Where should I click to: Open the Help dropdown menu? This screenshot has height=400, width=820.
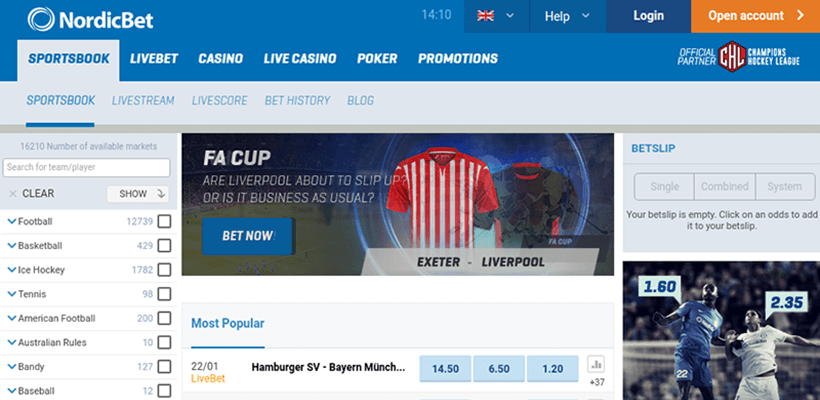[567, 16]
